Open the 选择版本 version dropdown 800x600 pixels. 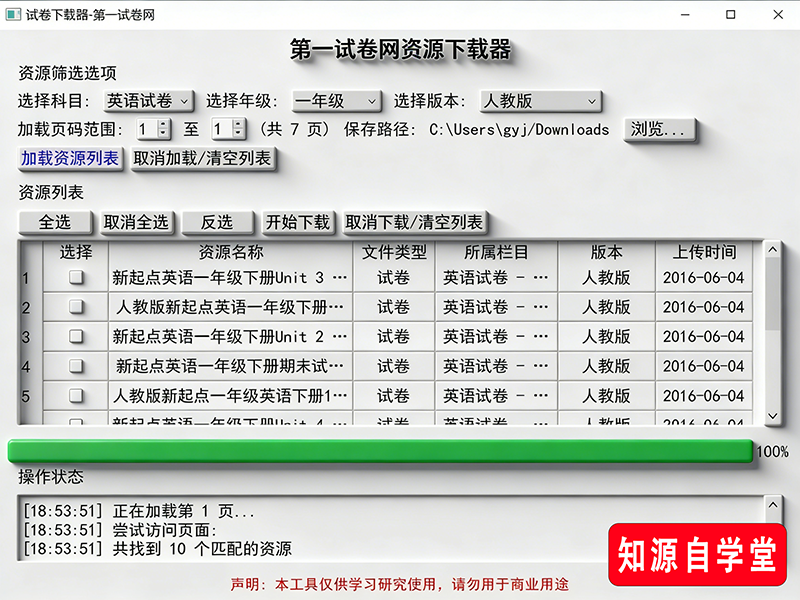[x=538, y=100]
